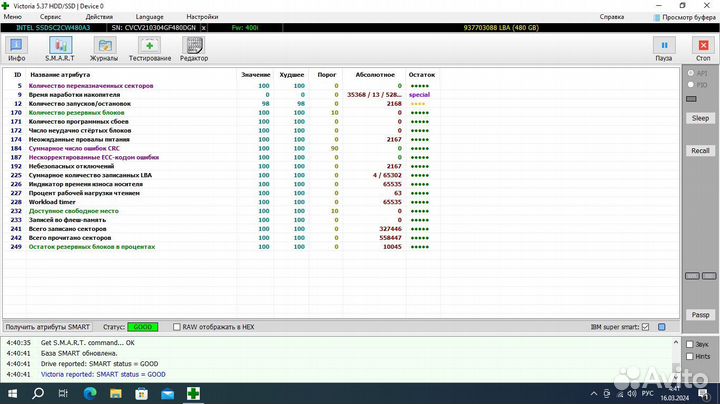Open the Тестирование drive test section
The height and width of the screenshot is (404, 720).
tap(150, 49)
